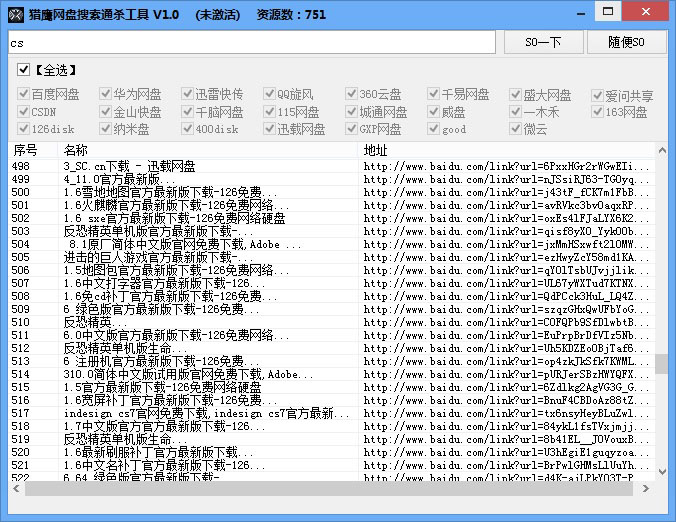Viewport: 676px width, 522px height.
Task: Uncheck the 迅雷快传 source option
Action: [188, 95]
